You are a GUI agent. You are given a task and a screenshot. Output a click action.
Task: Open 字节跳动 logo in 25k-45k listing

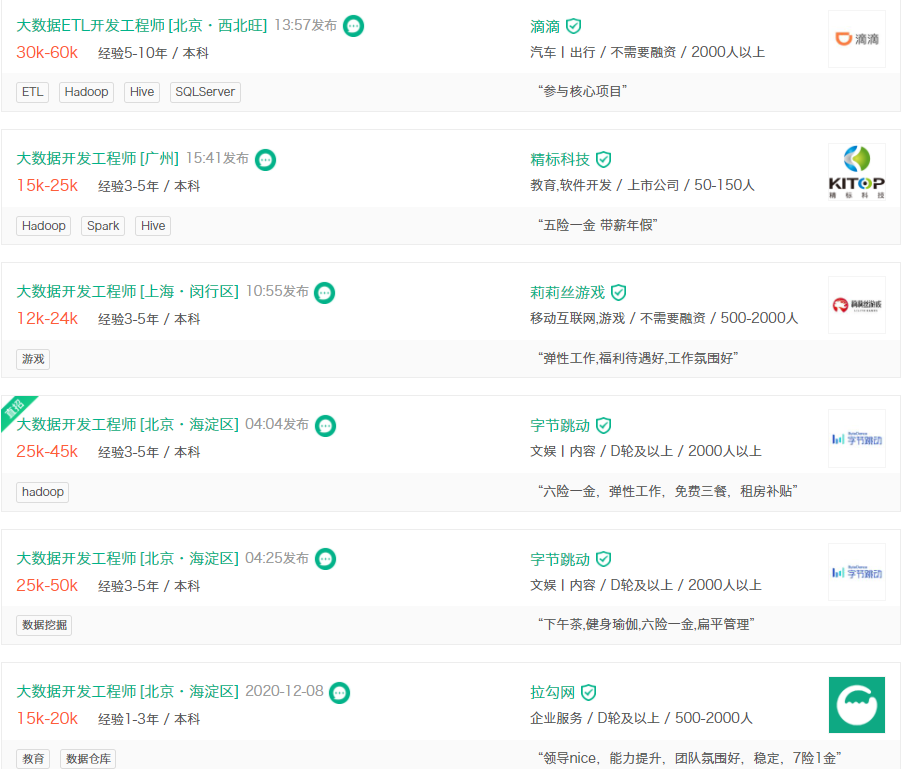(x=857, y=439)
